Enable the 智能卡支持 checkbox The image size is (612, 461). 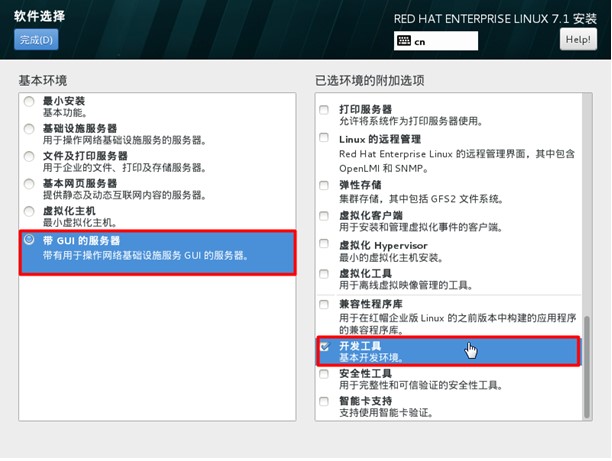pyautogui.click(x=324, y=402)
